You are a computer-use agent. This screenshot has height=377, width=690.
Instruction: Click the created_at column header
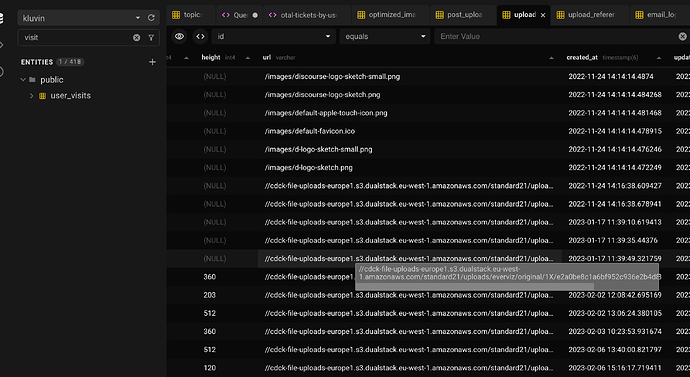click(x=582, y=57)
